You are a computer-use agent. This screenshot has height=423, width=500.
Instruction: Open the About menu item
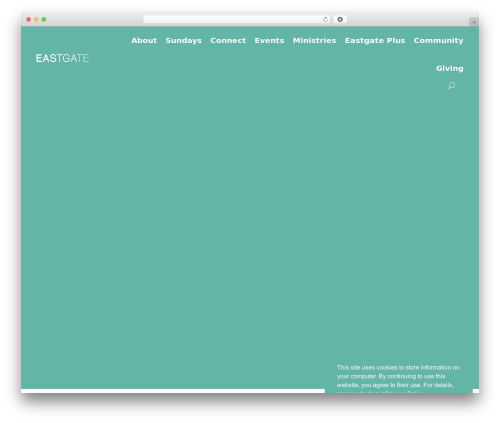[144, 40]
